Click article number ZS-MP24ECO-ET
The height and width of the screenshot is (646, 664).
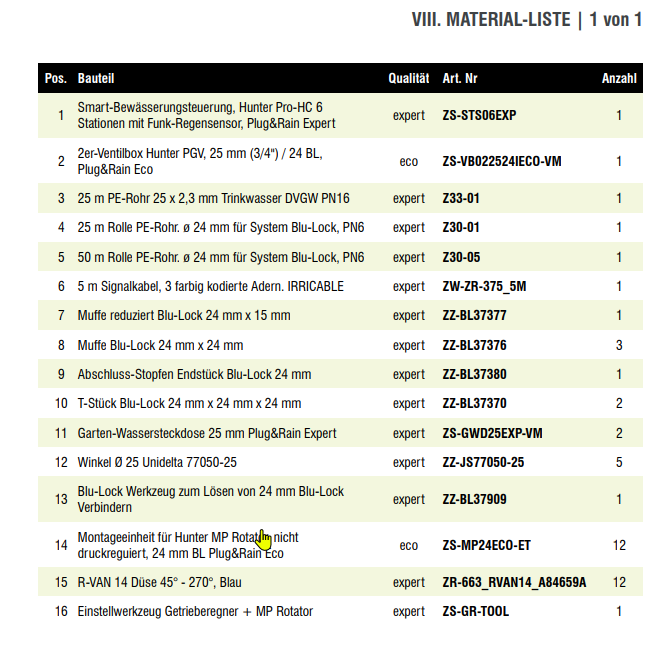pyautogui.click(x=486, y=545)
